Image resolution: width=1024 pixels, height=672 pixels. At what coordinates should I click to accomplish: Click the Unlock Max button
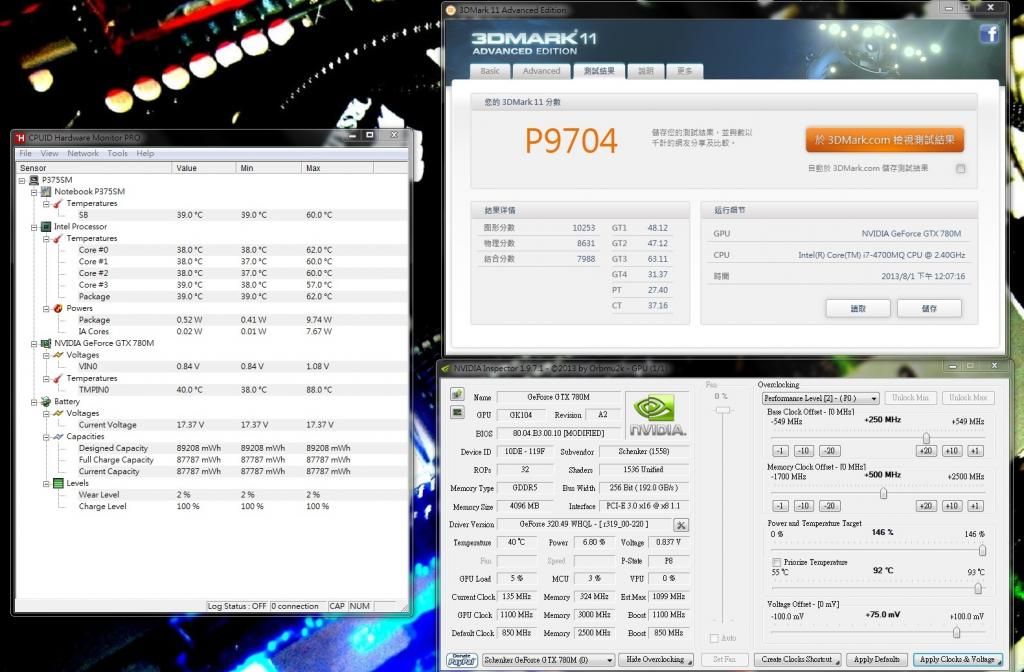tap(968, 398)
